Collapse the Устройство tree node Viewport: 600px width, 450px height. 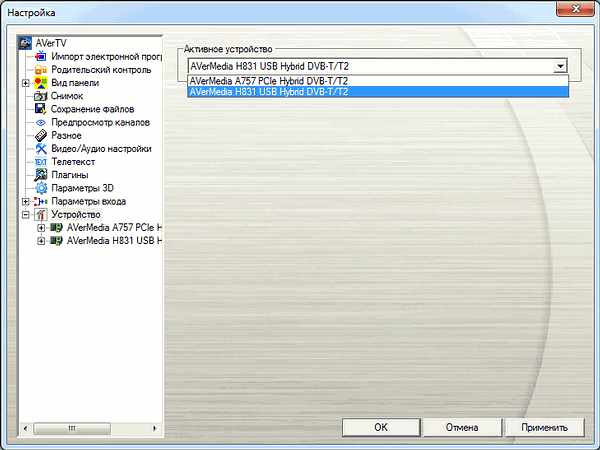click(26, 215)
